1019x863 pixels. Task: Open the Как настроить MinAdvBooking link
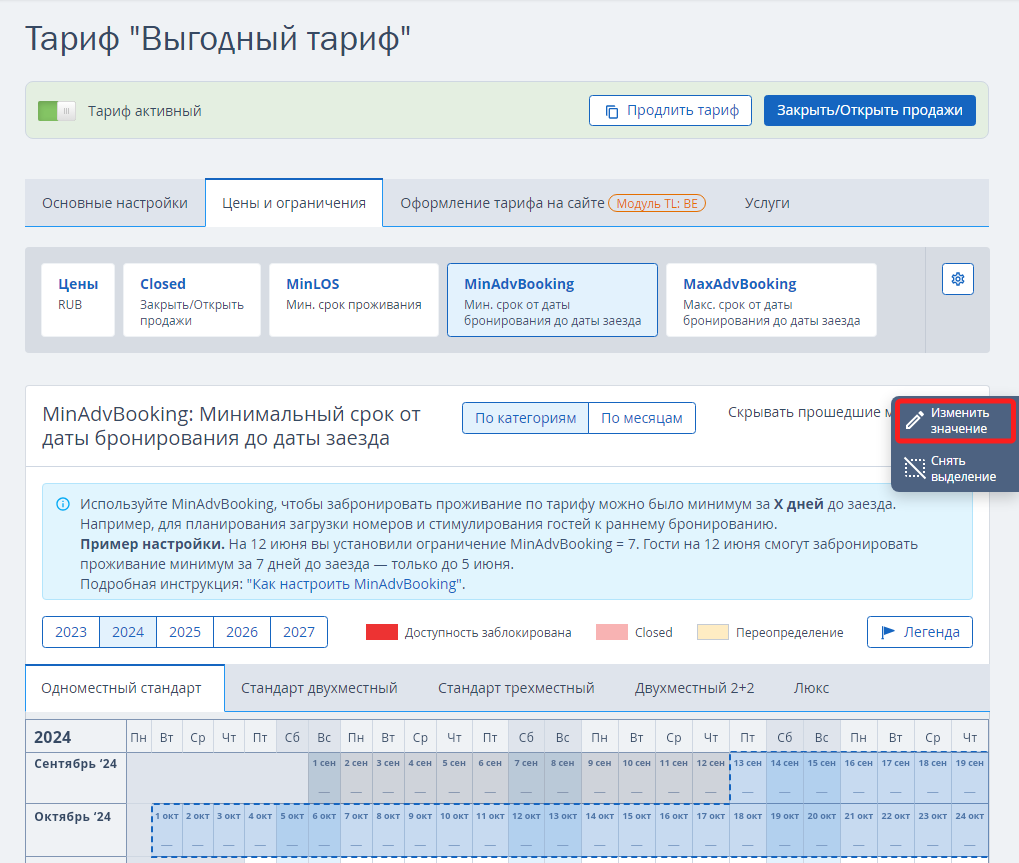354,584
